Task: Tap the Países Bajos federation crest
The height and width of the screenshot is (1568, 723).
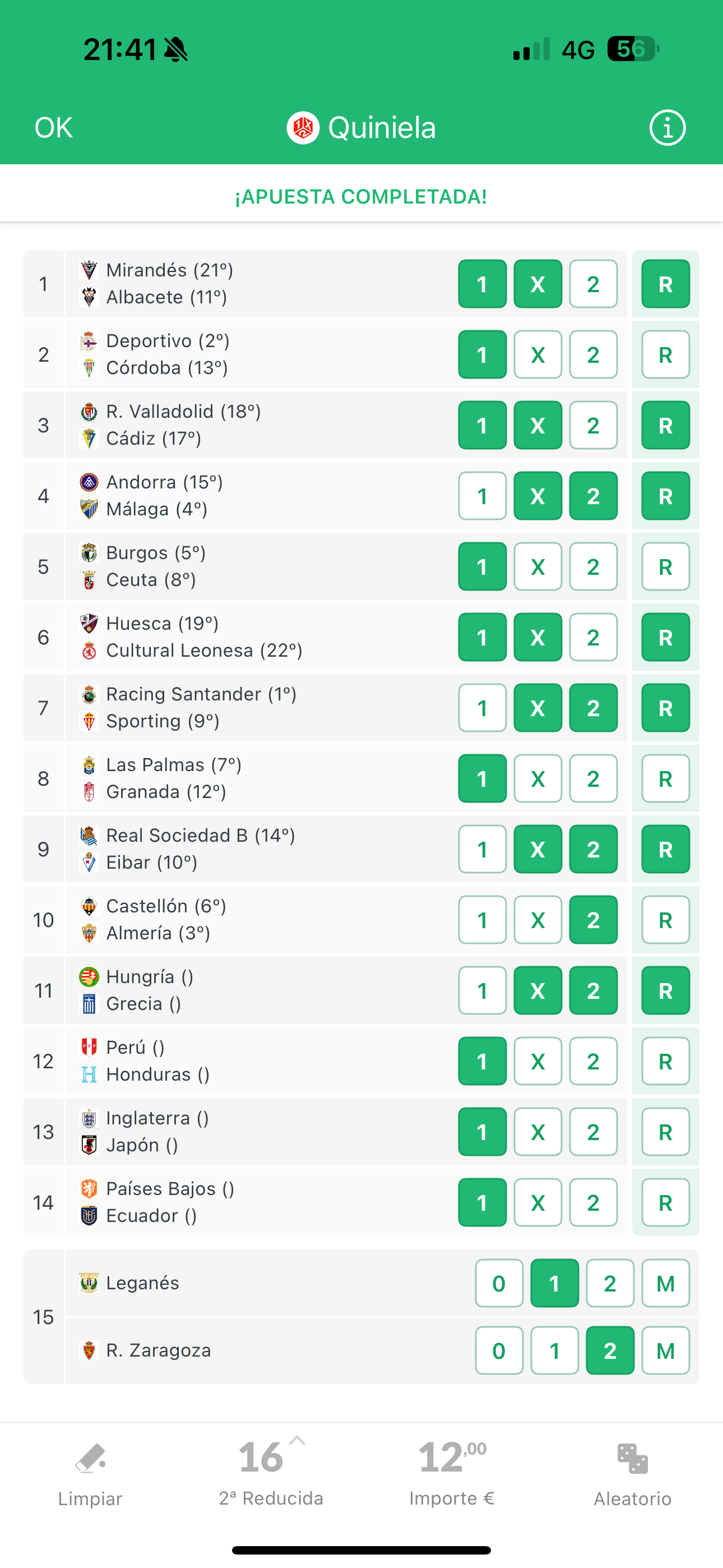Action: pyautogui.click(x=89, y=1189)
